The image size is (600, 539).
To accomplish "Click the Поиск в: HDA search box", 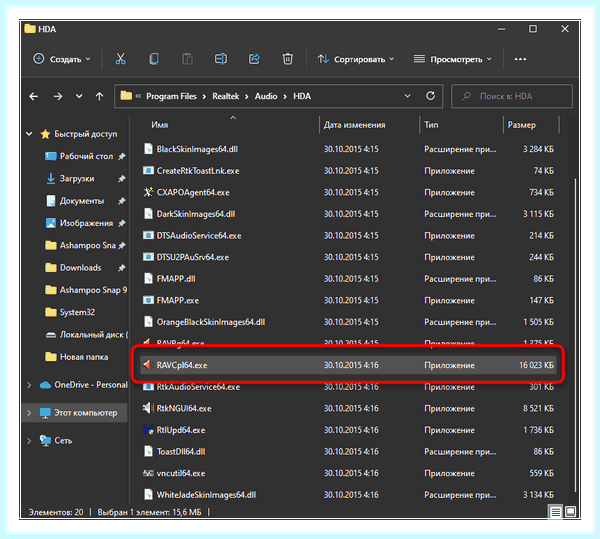I will coord(512,96).
